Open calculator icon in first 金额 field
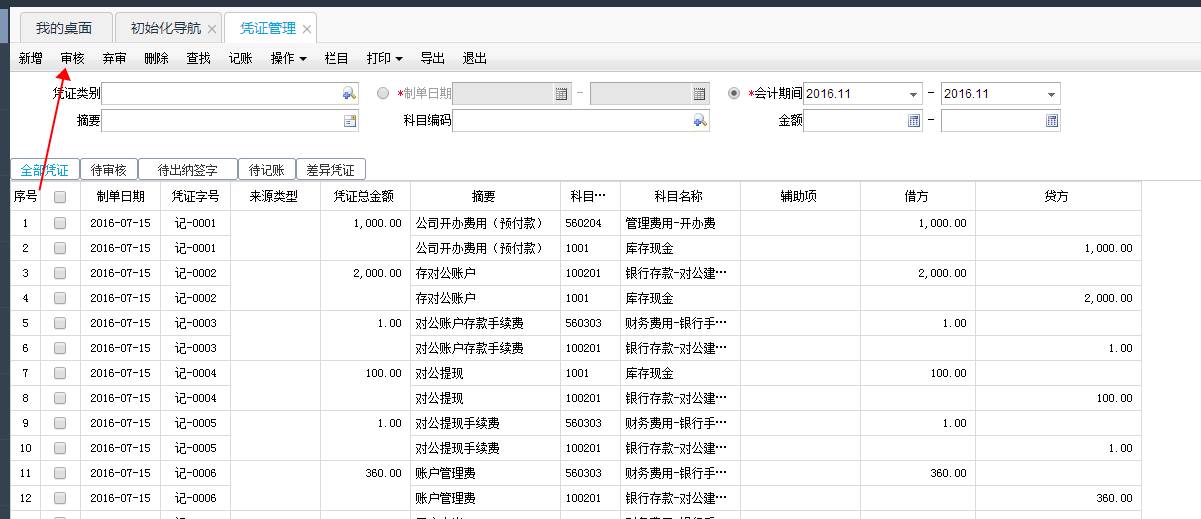This screenshot has height=519, width=1201. [x=913, y=121]
